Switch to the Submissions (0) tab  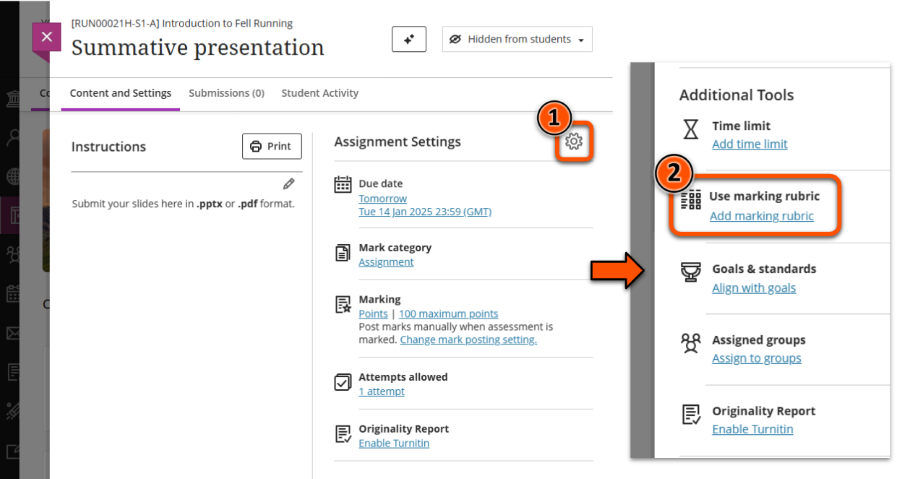pos(226,93)
